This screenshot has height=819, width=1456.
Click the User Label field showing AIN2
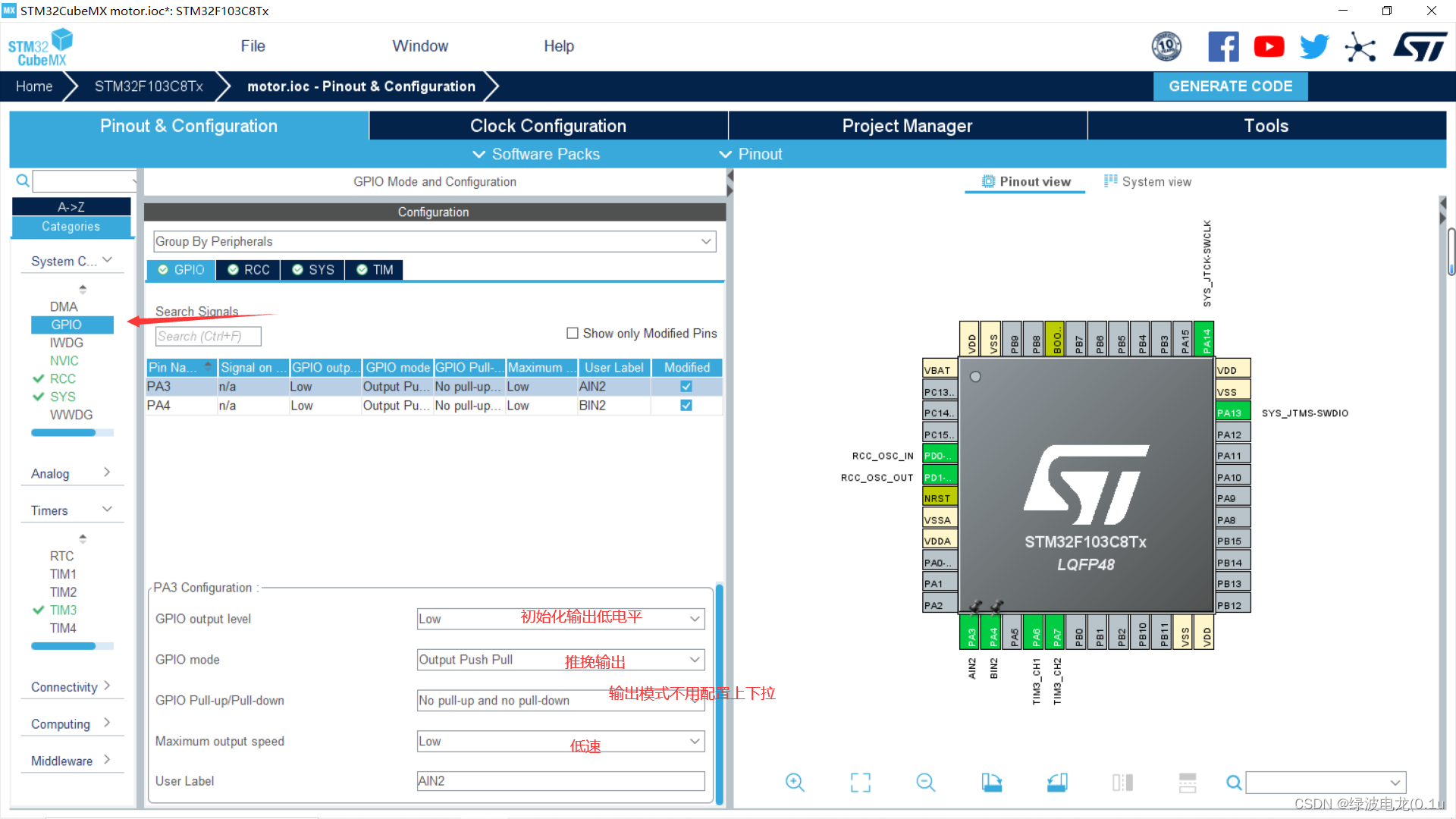click(x=560, y=781)
